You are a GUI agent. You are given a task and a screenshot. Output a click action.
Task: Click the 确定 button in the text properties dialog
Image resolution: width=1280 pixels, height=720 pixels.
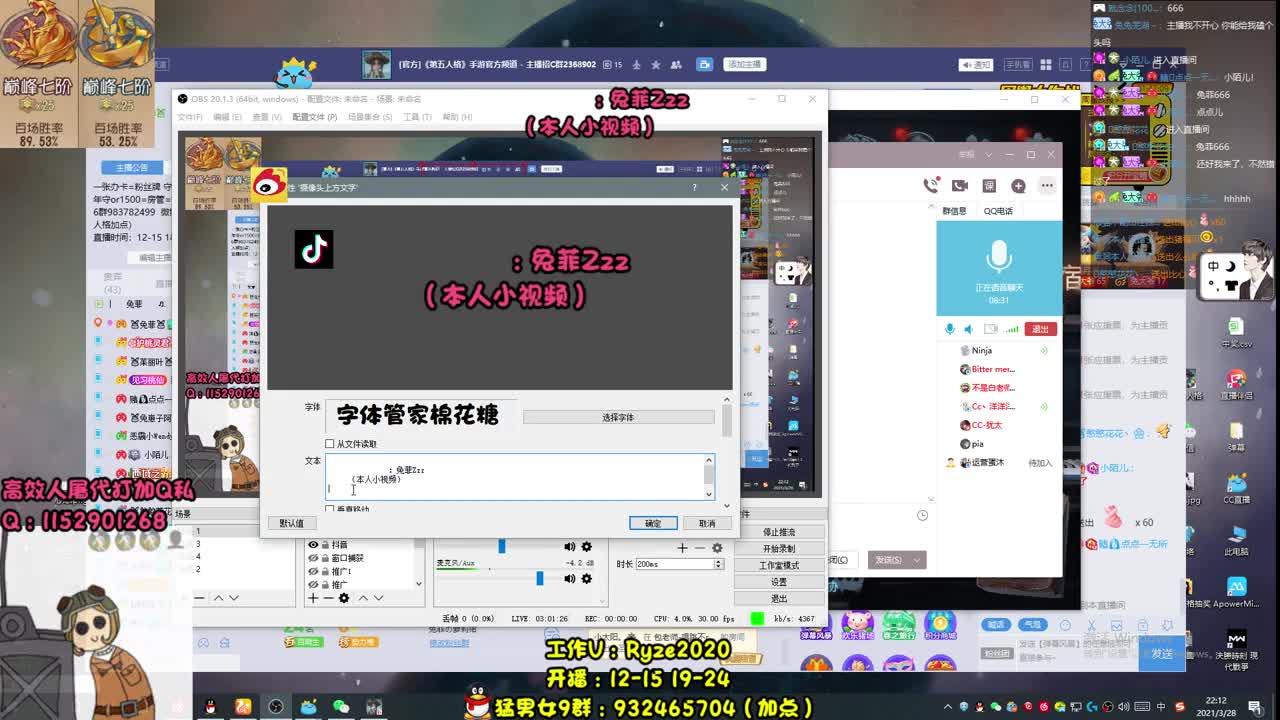coord(653,523)
